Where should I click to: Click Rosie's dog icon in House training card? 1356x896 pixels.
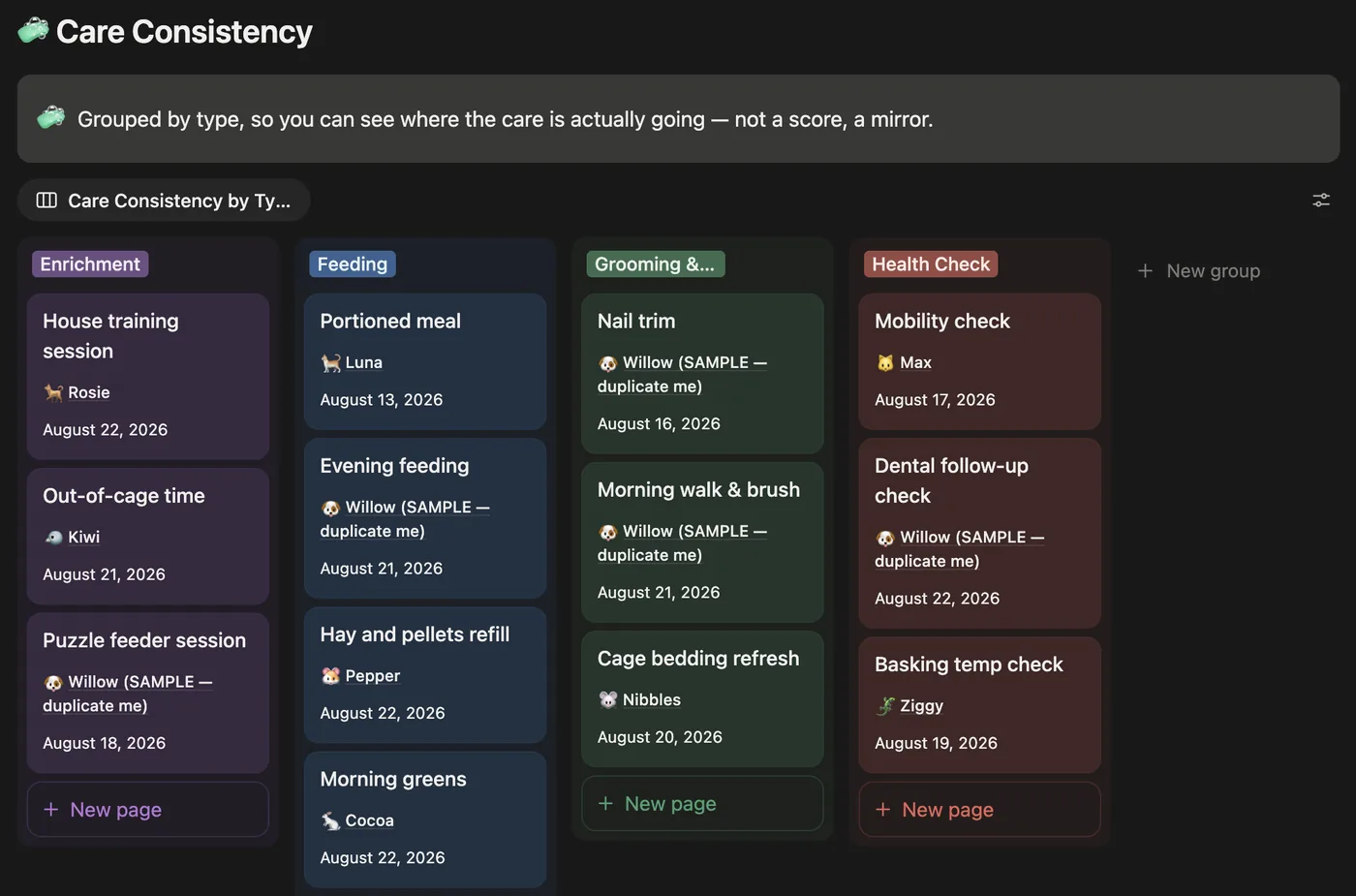53,392
